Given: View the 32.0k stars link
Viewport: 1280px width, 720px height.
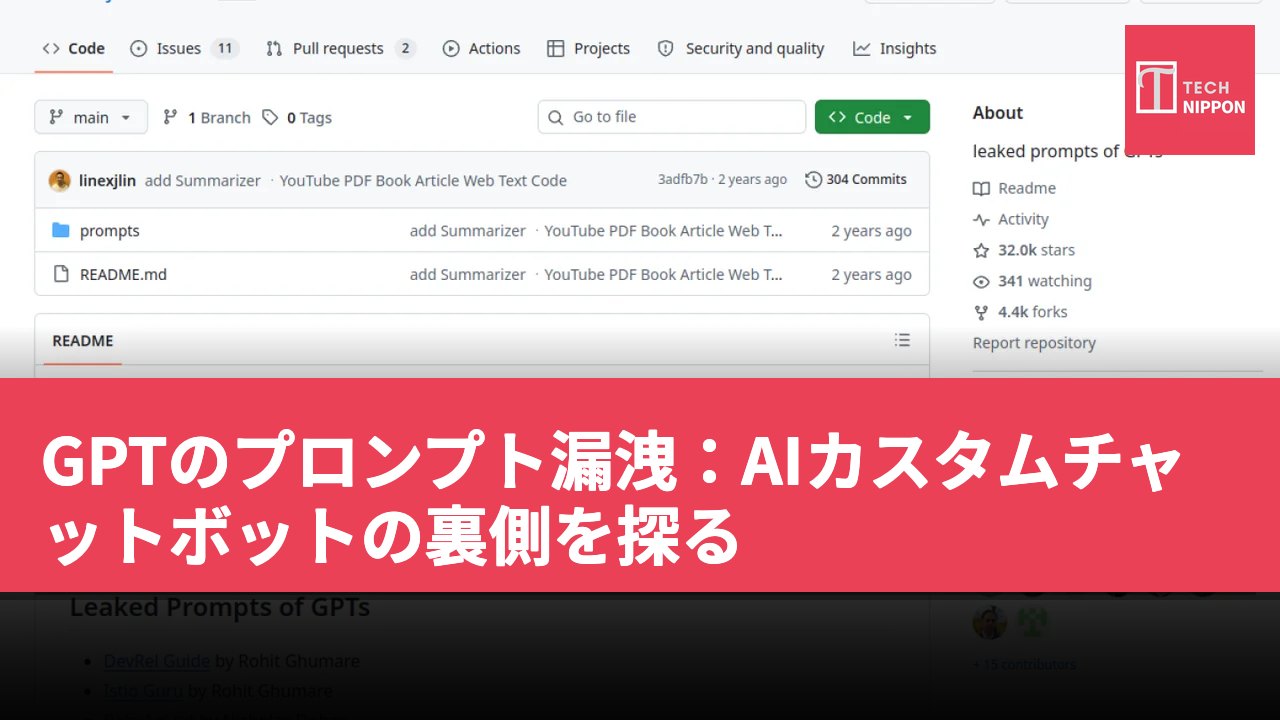Looking at the screenshot, I should pyautogui.click(x=1024, y=250).
